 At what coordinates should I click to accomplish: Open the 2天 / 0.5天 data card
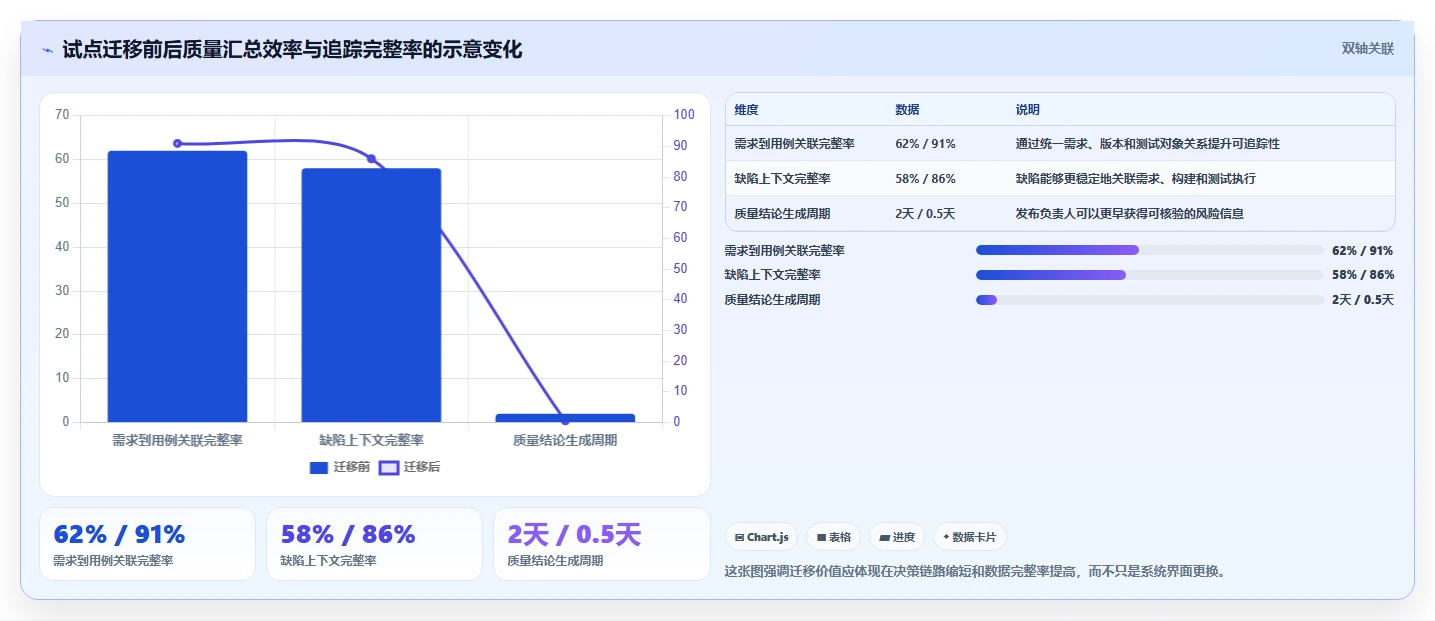coord(601,544)
